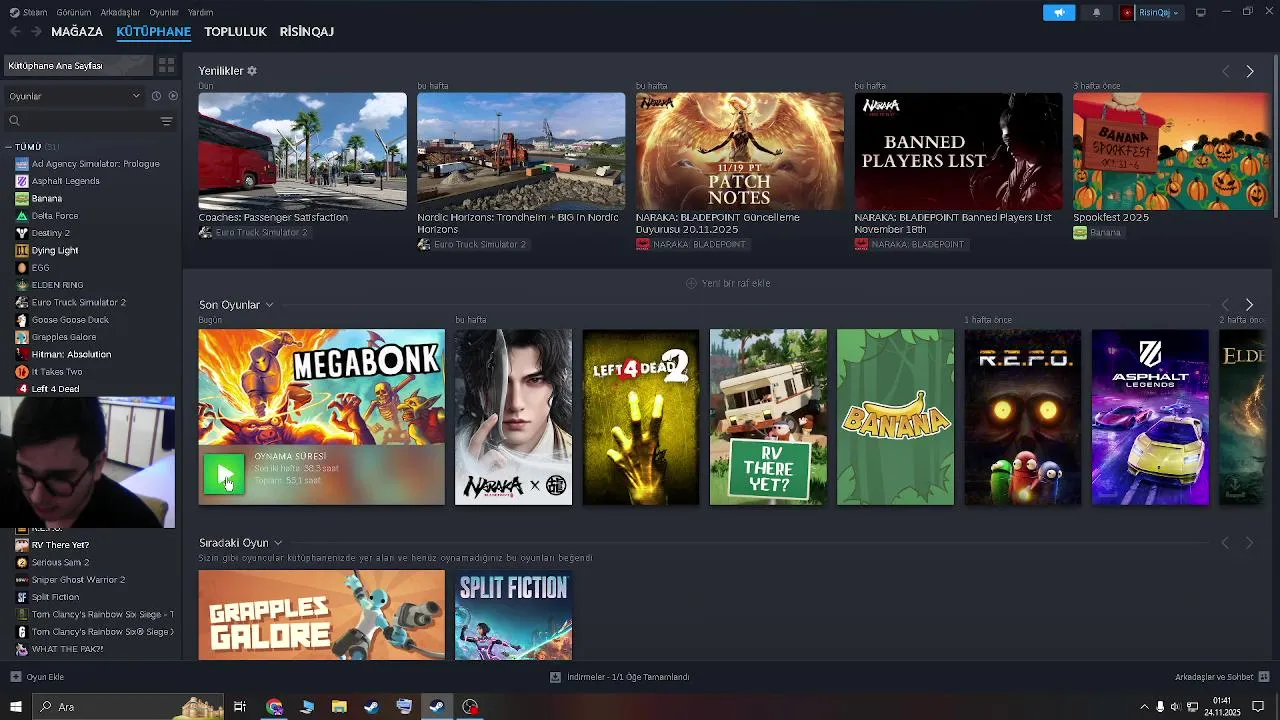Open Arkadaşlar ve Sohbet panel
This screenshot has height=720, width=1280.
coord(1220,677)
